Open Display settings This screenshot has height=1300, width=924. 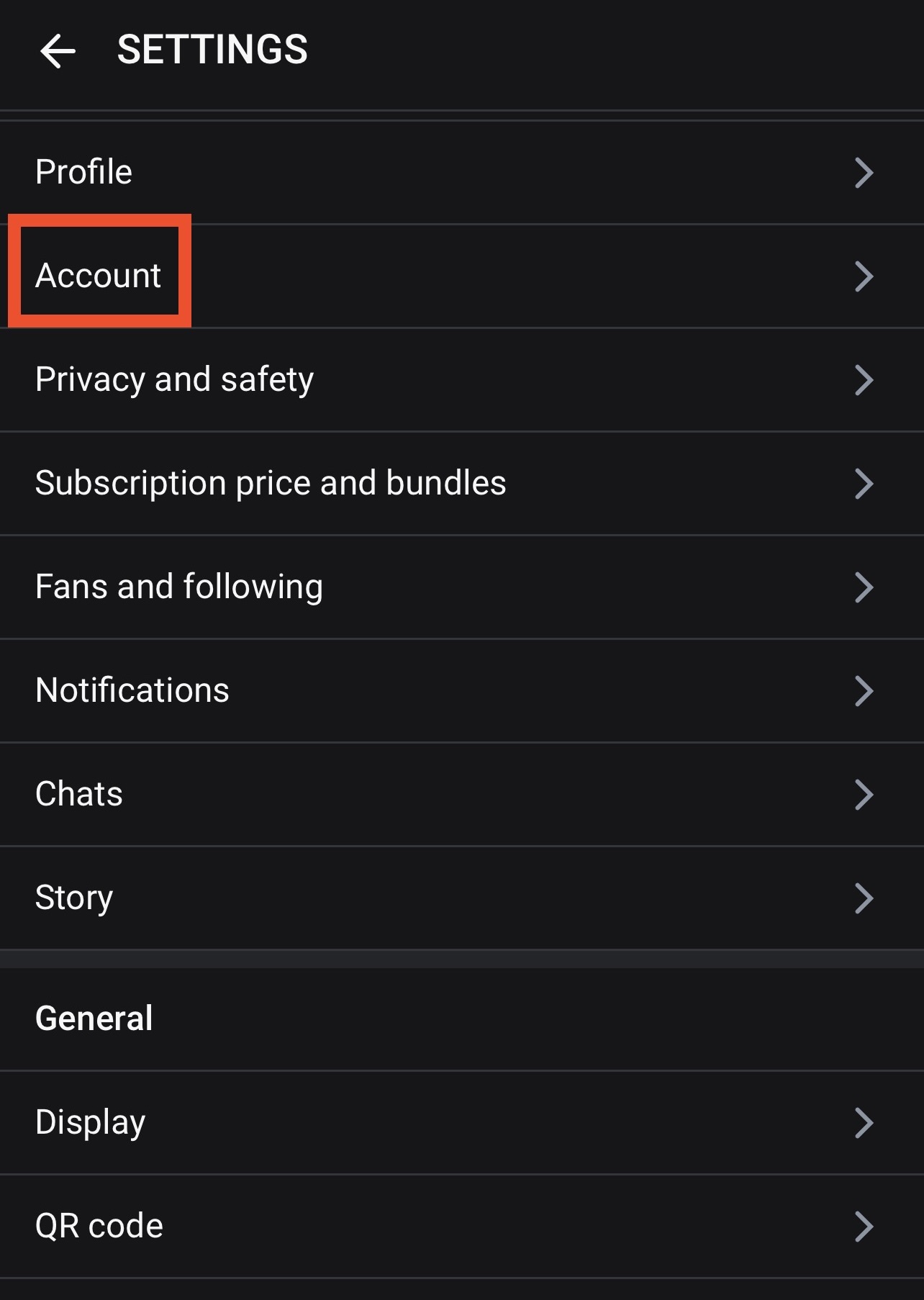[91, 1122]
